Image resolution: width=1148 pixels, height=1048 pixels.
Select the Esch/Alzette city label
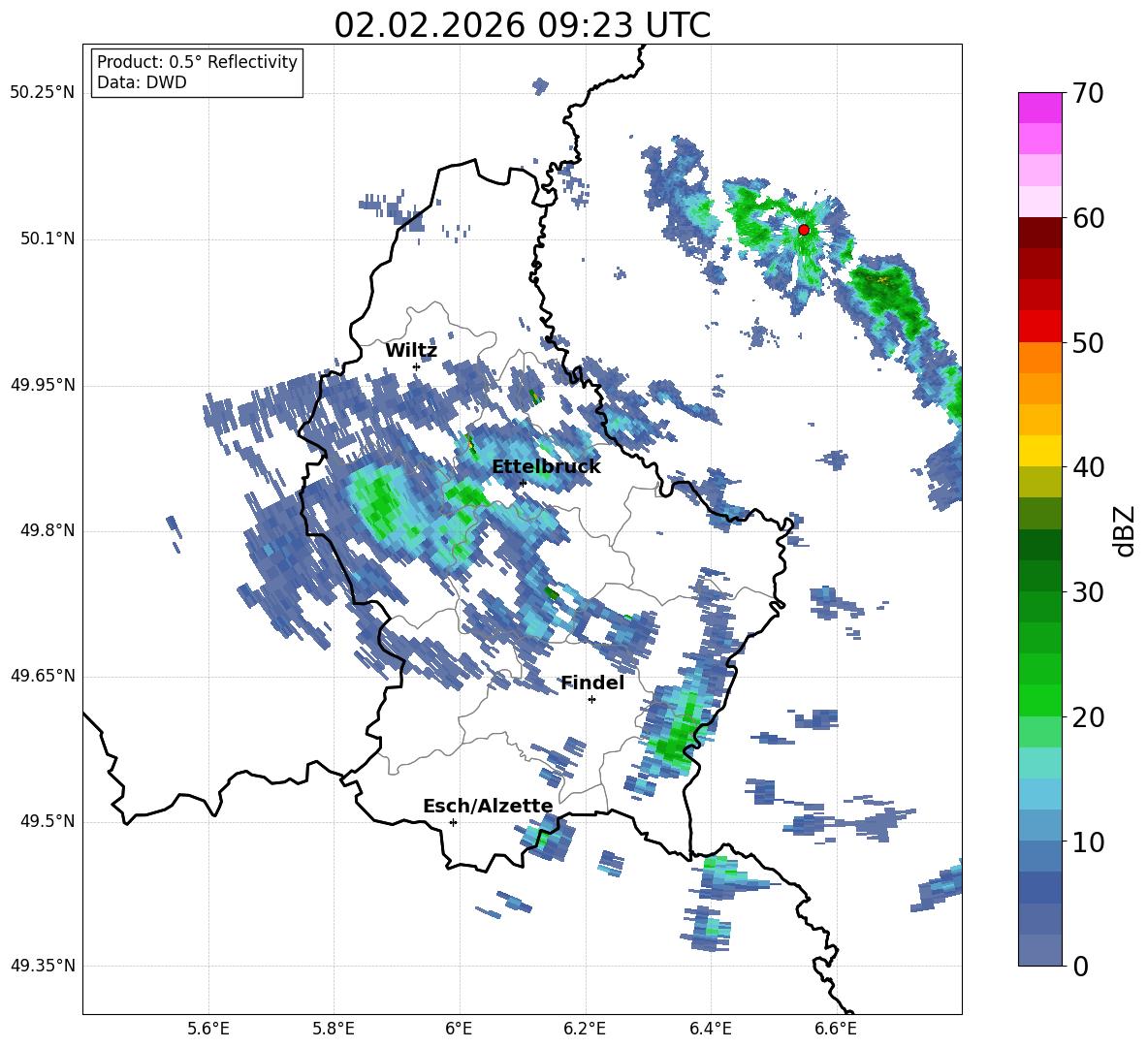tap(488, 806)
